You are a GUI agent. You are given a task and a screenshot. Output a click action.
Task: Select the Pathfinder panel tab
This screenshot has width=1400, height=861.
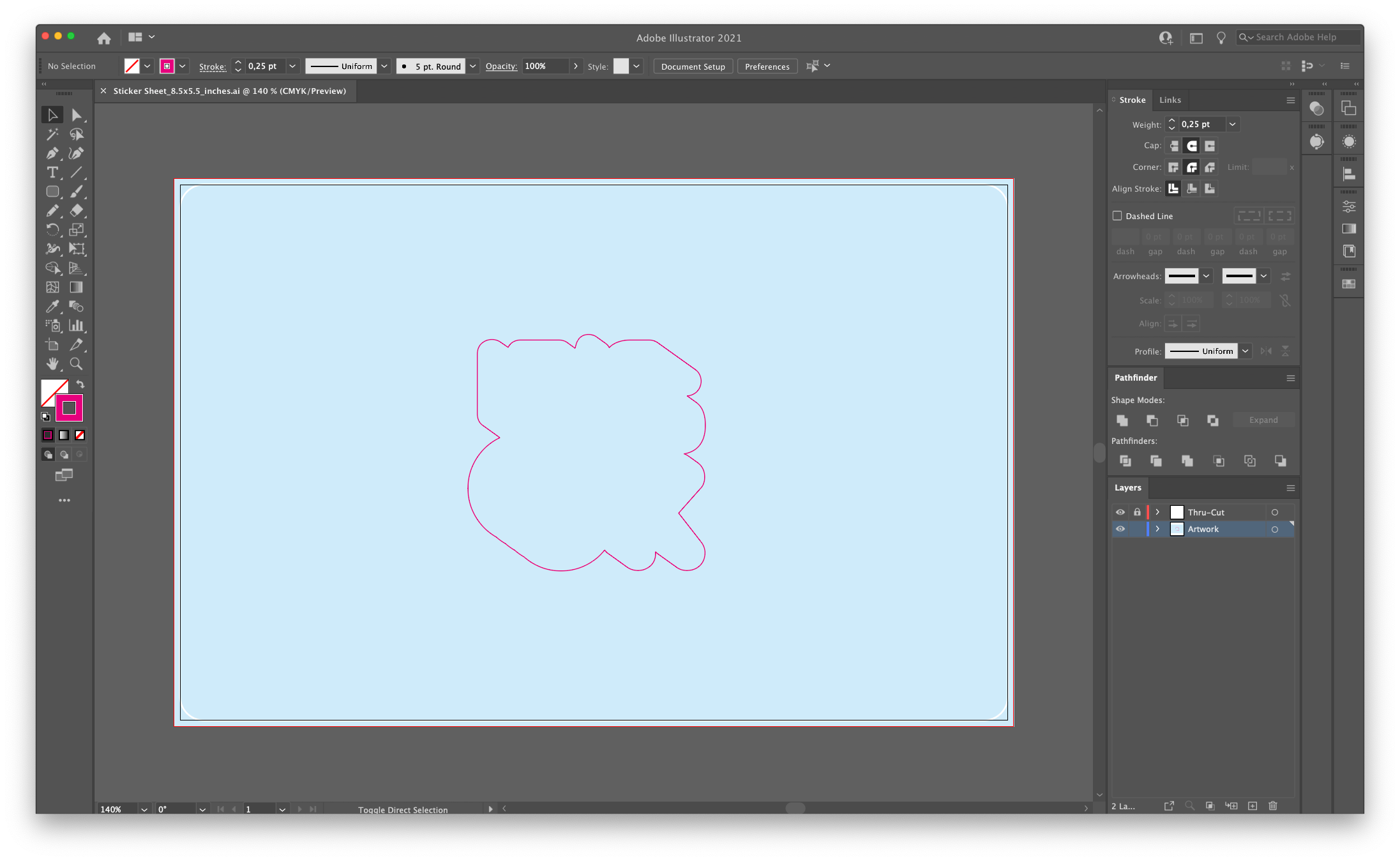[x=1136, y=378]
